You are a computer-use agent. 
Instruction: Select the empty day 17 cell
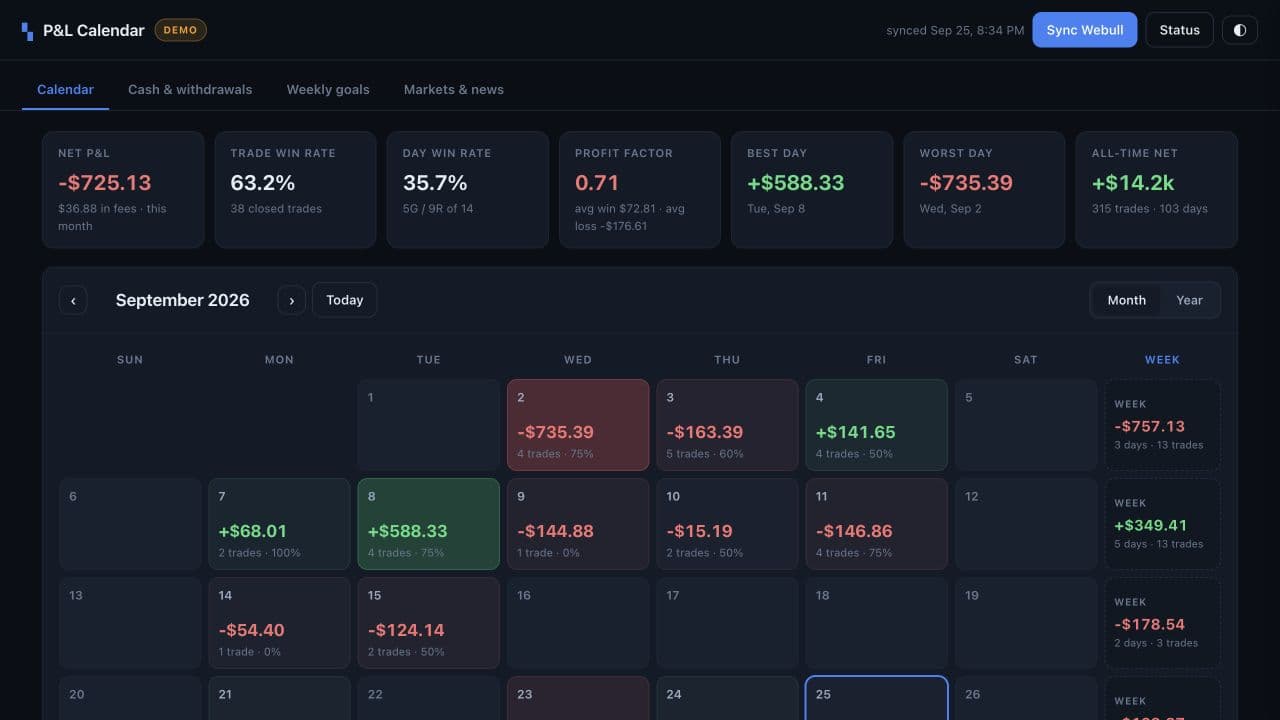point(727,623)
